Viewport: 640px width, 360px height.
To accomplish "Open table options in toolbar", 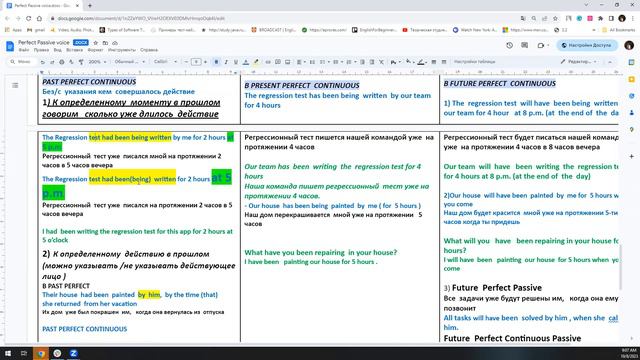I will (x=475, y=62).
